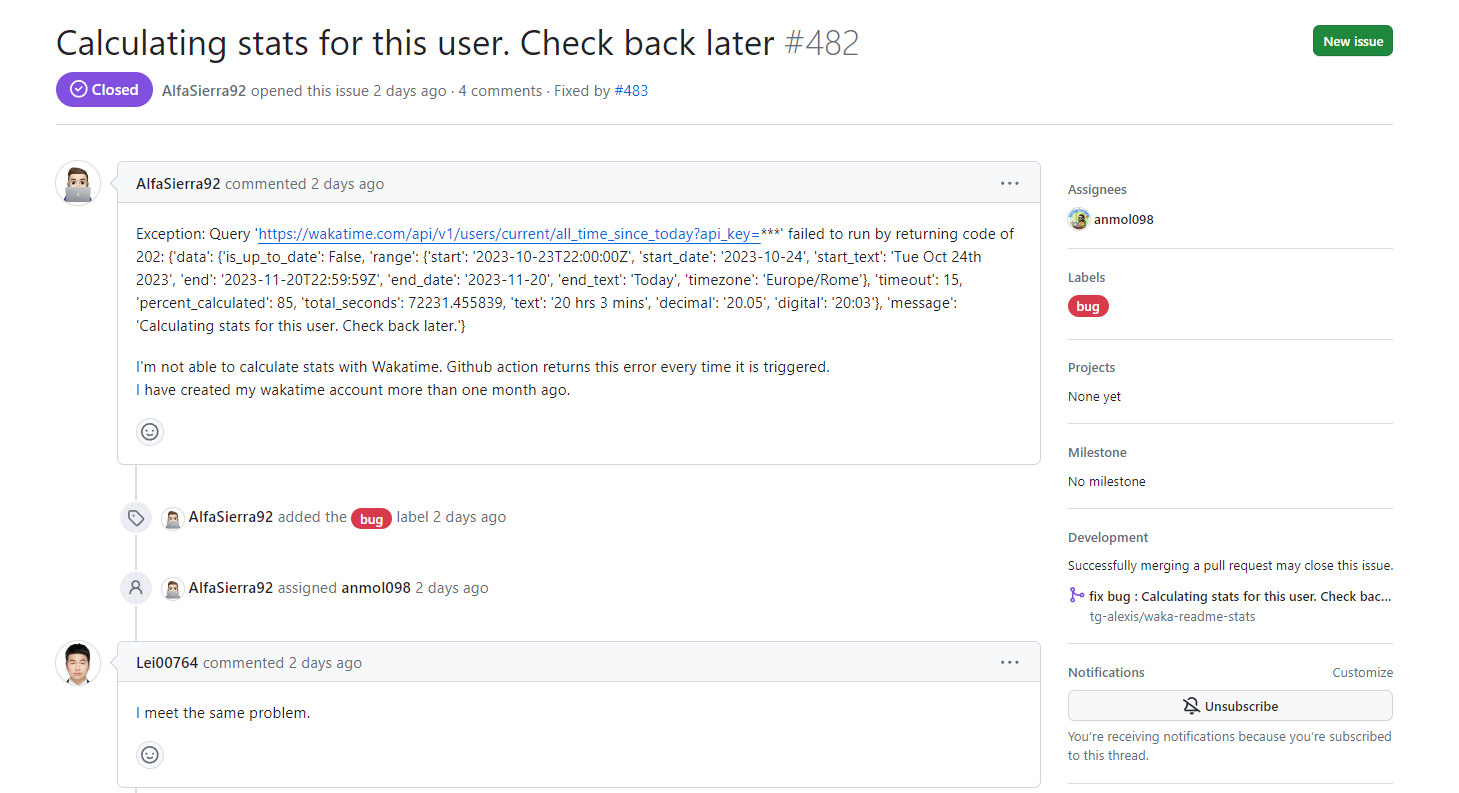Add emoji reaction to Lei00764's comment

click(150, 755)
